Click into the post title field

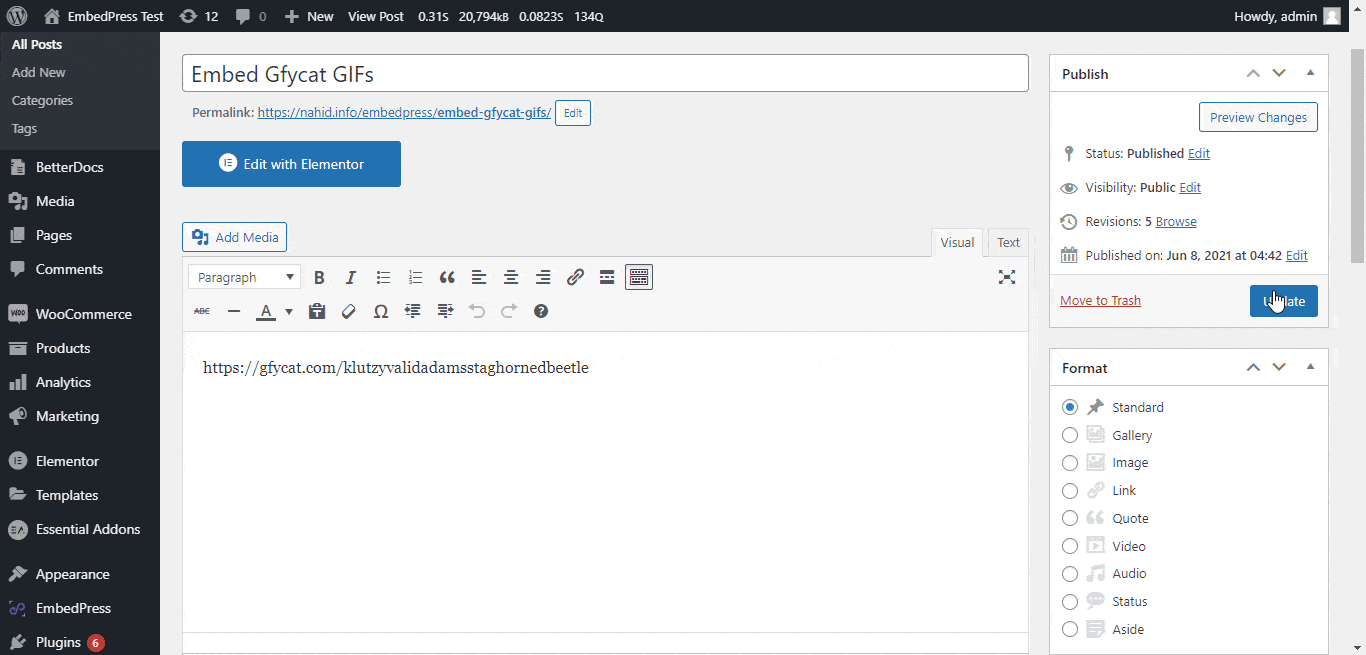(x=605, y=74)
